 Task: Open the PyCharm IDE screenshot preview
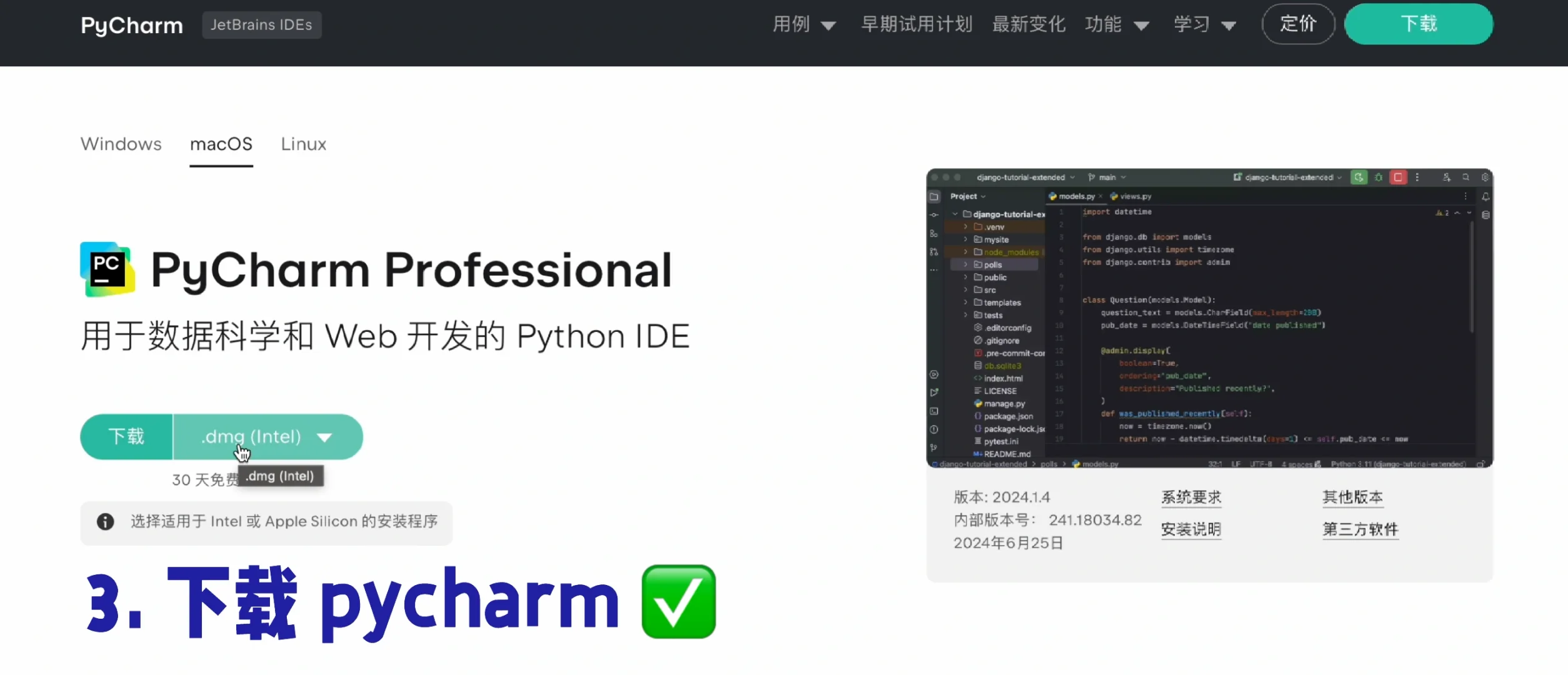pyautogui.click(x=1209, y=318)
